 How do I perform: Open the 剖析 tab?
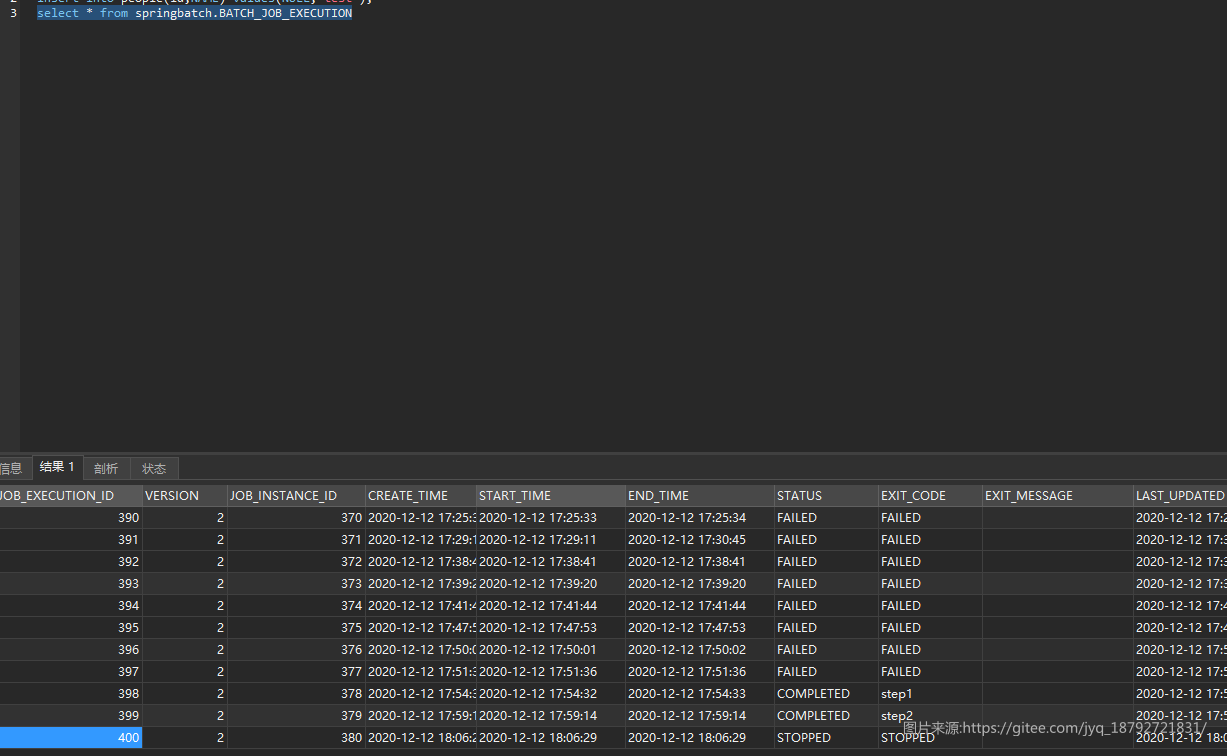coord(106,468)
